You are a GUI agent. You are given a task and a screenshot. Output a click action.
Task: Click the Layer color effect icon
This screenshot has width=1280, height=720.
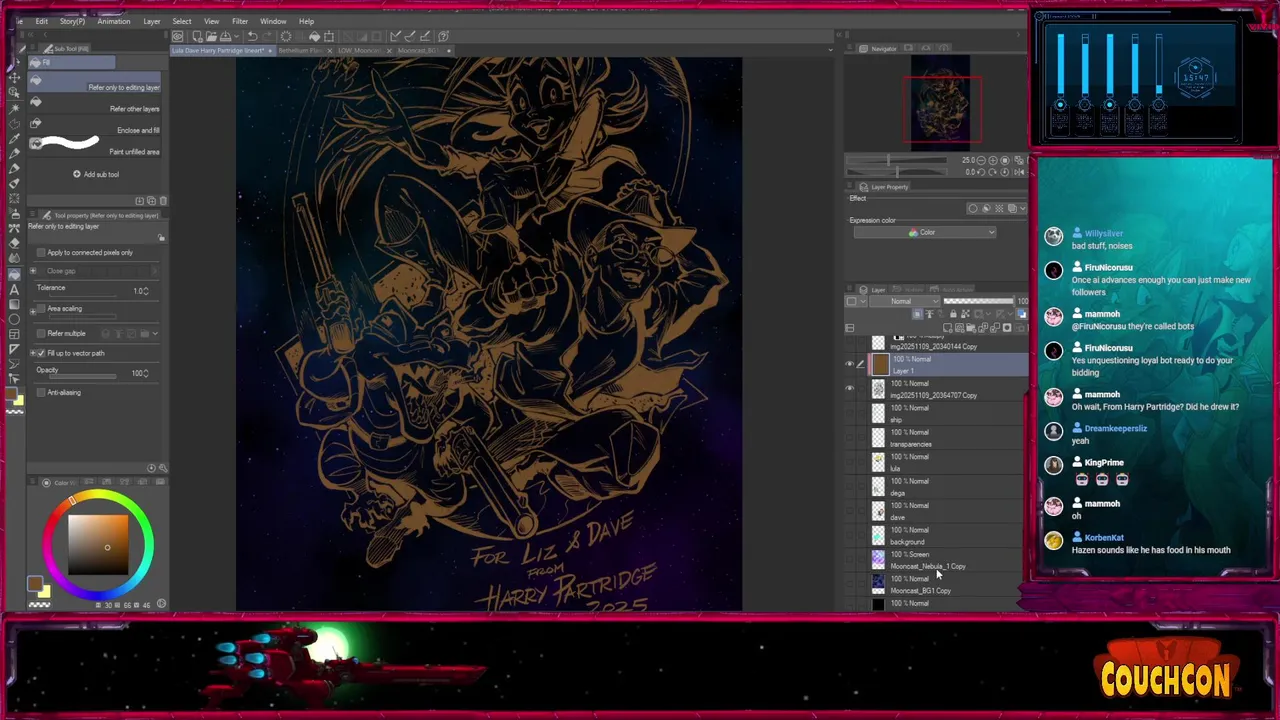[1013, 208]
